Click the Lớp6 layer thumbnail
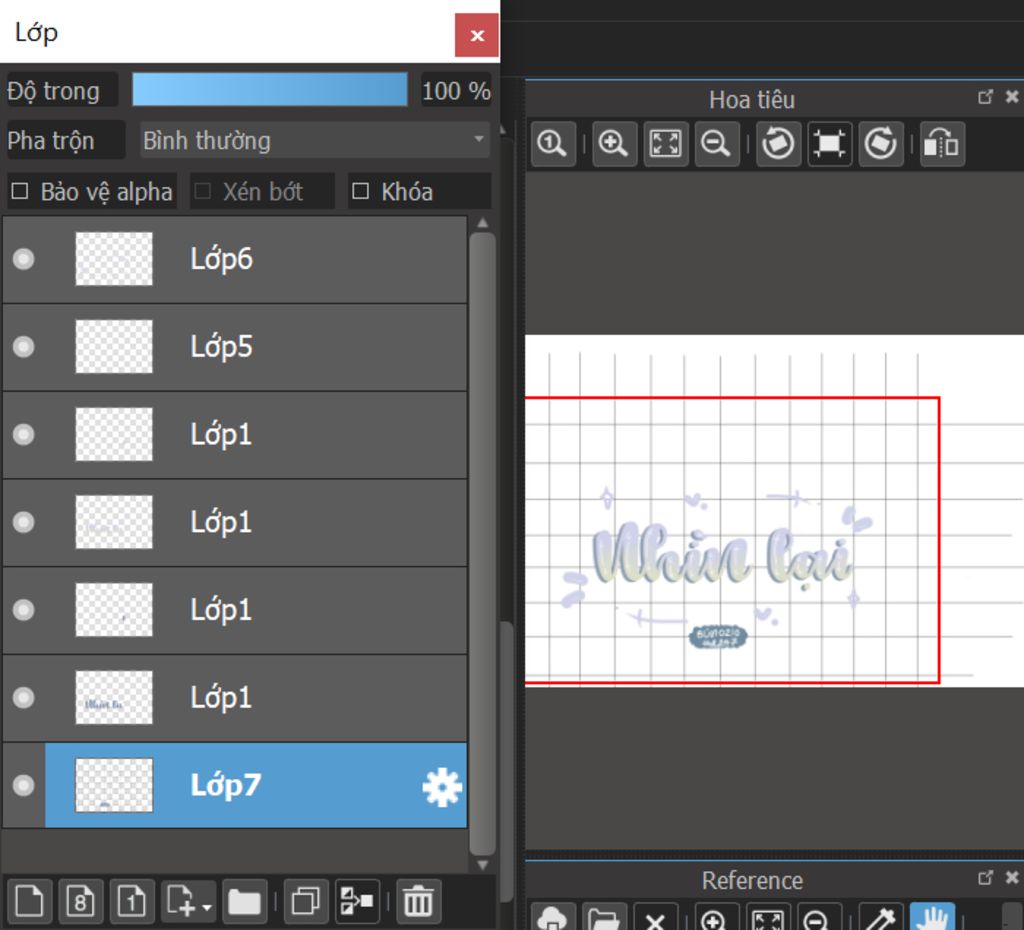 [114, 259]
